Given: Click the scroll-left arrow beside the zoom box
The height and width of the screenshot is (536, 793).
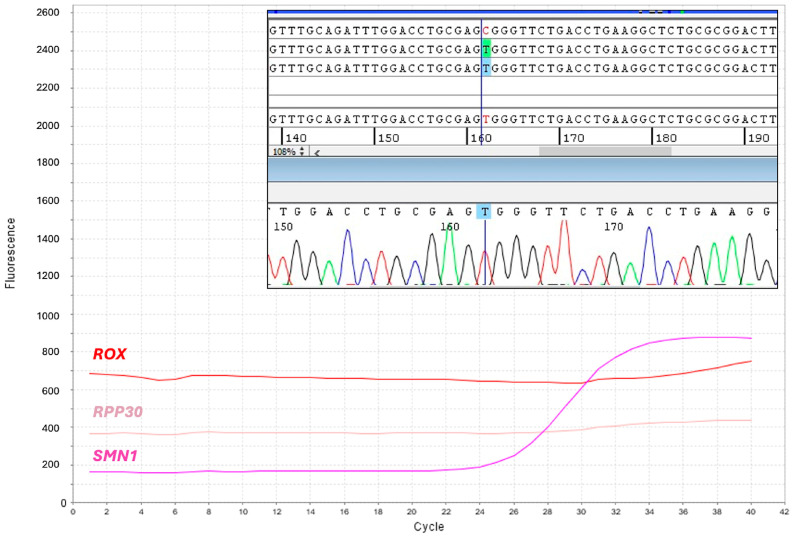Looking at the screenshot, I should 317,151.
